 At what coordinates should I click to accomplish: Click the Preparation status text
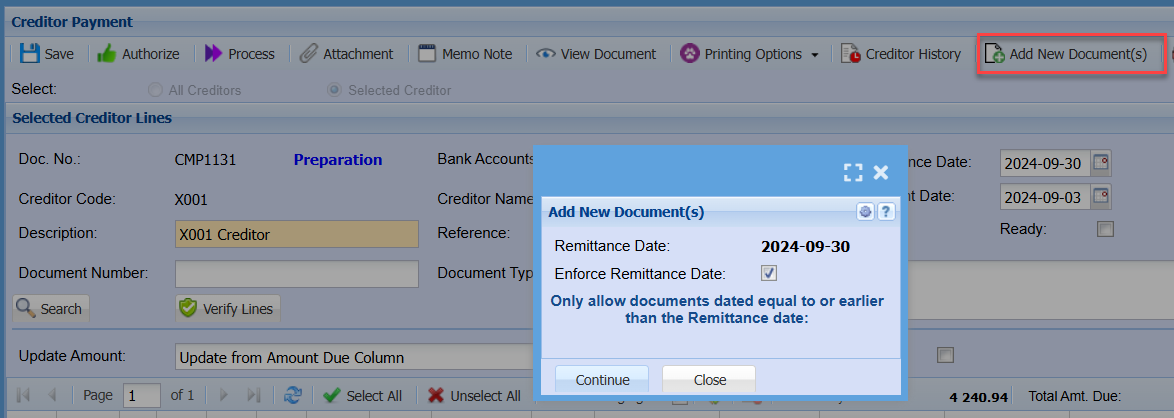coord(338,160)
